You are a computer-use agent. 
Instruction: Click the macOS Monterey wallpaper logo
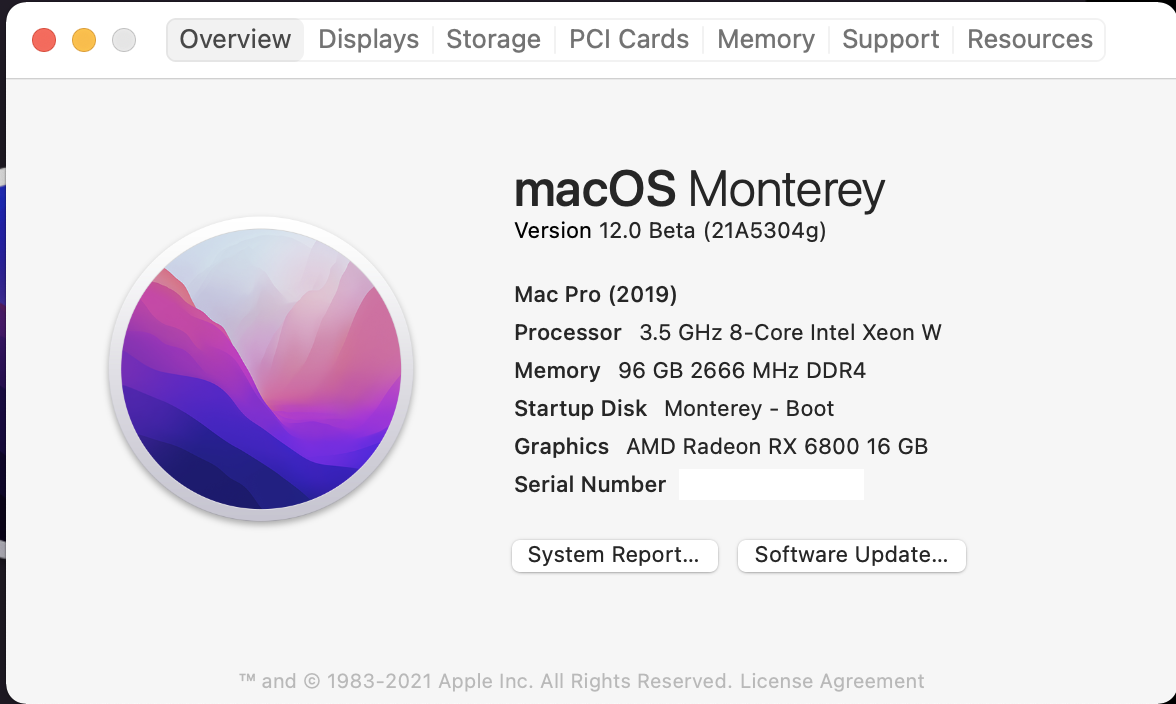point(261,368)
